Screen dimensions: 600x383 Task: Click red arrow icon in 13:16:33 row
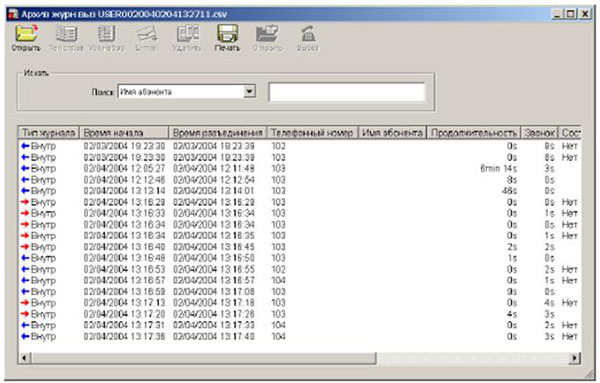[25, 213]
